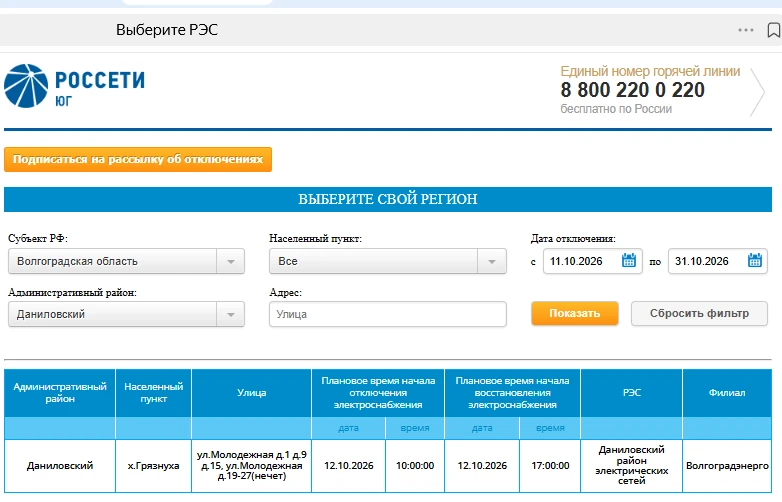Open the Населенный пункт 'Все' combo box

pyautogui.click(x=388, y=261)
